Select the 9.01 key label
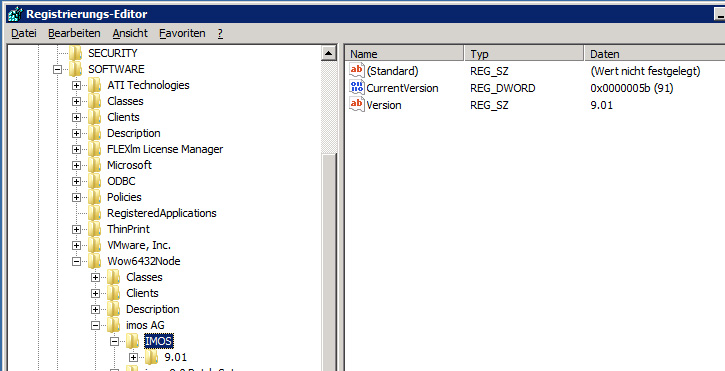Image resolution: width=725 pixels, height=371 pixels. coord(176,358)
